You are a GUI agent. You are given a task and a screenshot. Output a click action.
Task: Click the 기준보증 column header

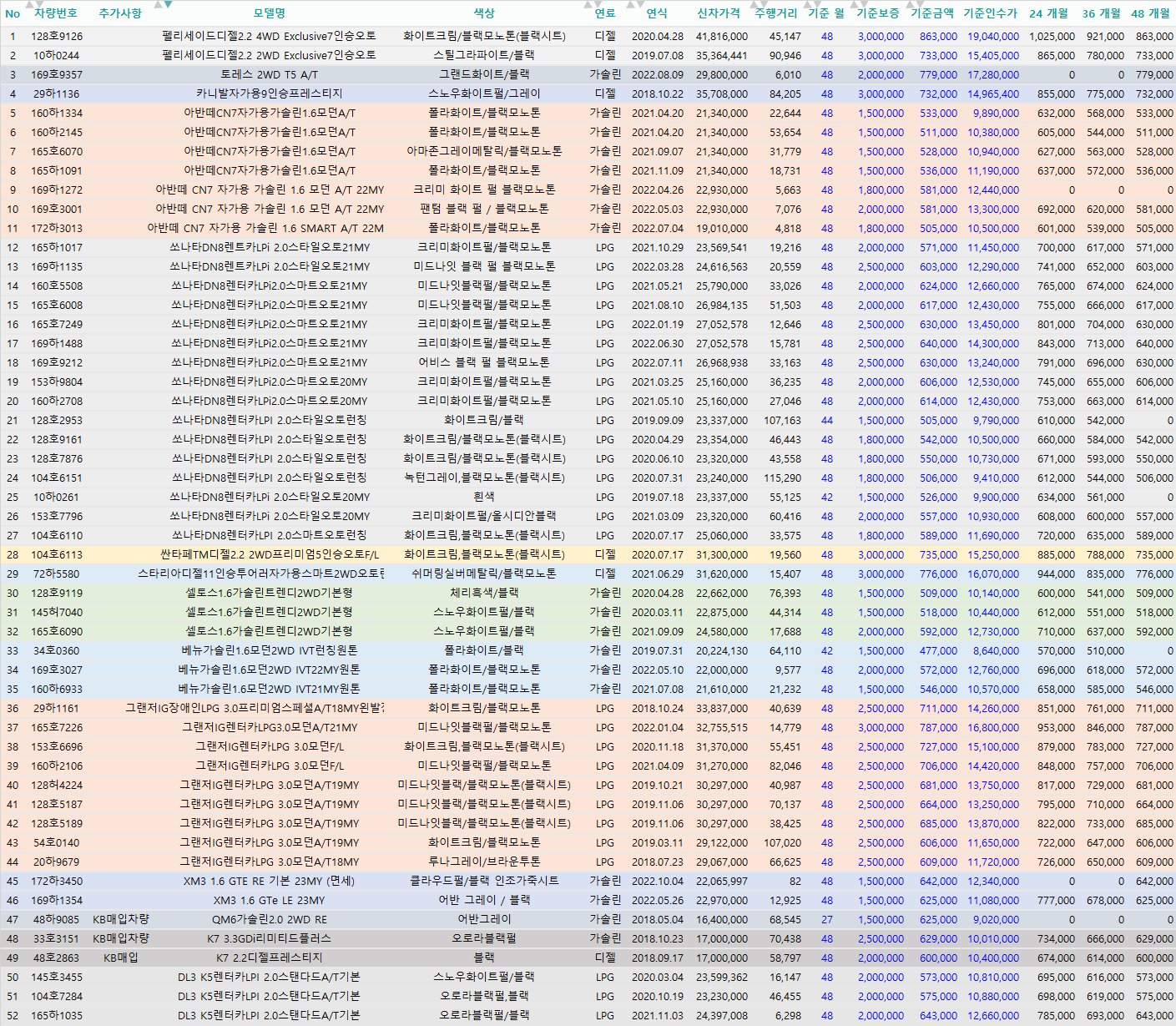(x=878, y=13)
